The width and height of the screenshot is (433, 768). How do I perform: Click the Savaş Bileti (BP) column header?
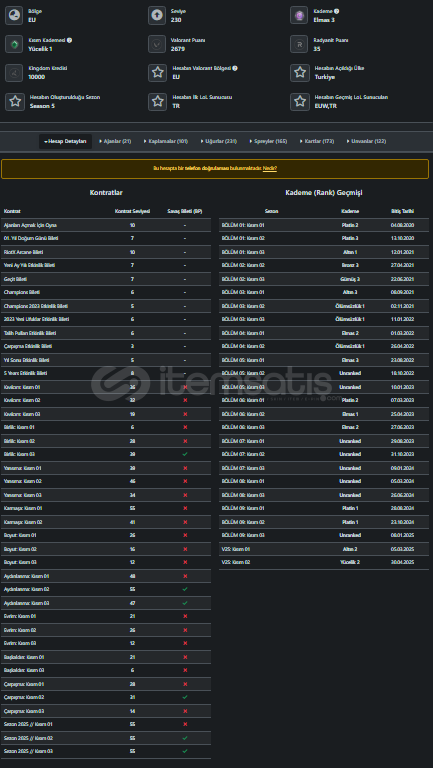pyautogui.click(x=185, y=212)
